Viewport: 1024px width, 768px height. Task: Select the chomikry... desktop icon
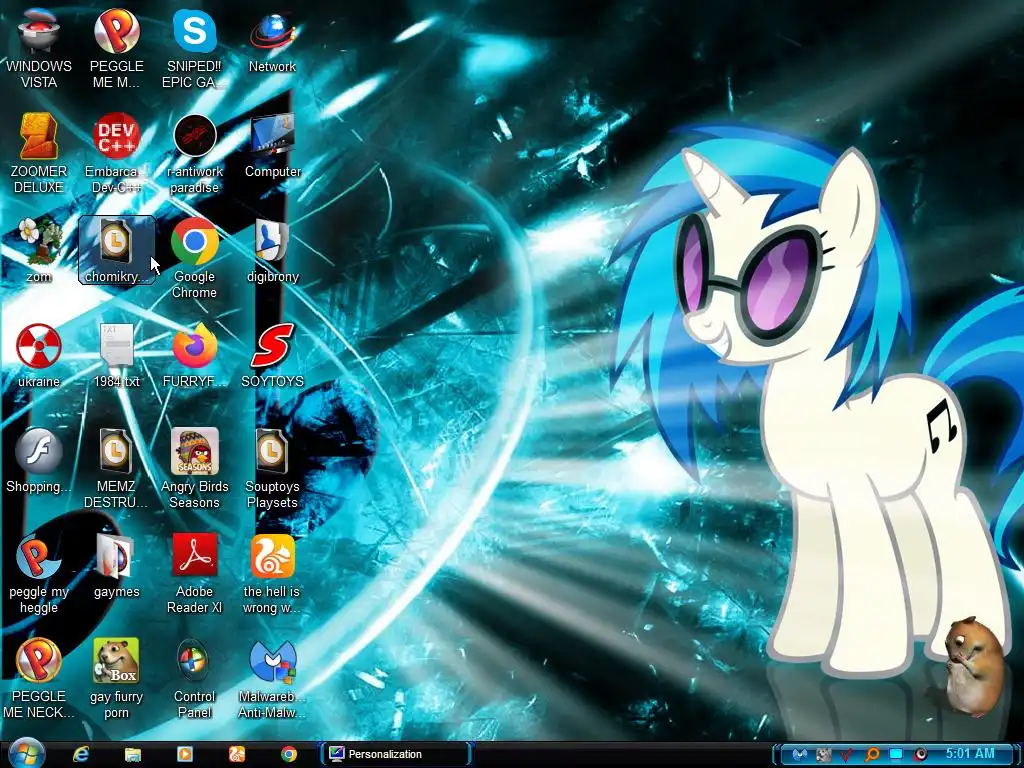pyautogui.click(x=116, y=250)
